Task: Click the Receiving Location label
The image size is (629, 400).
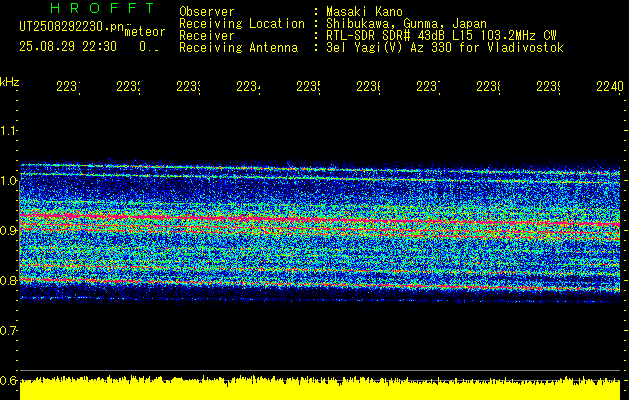Action: pos(242,24)
